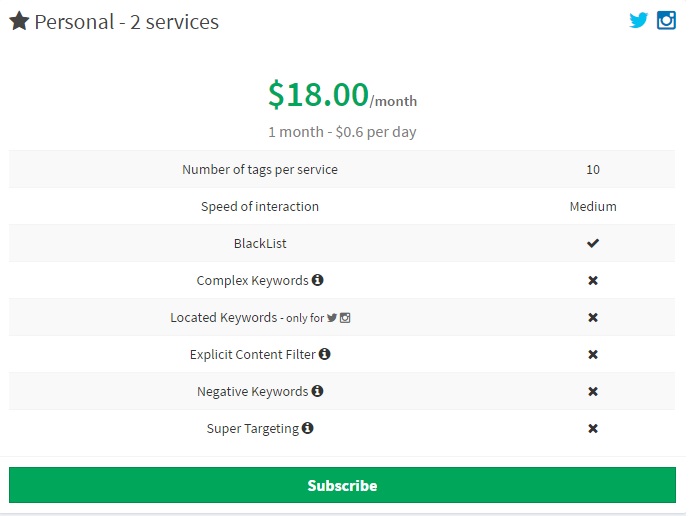Viewport: 695px width, 516px height.
Task: Open Complex Keywords info icon
Action: (x=317, y=280)
